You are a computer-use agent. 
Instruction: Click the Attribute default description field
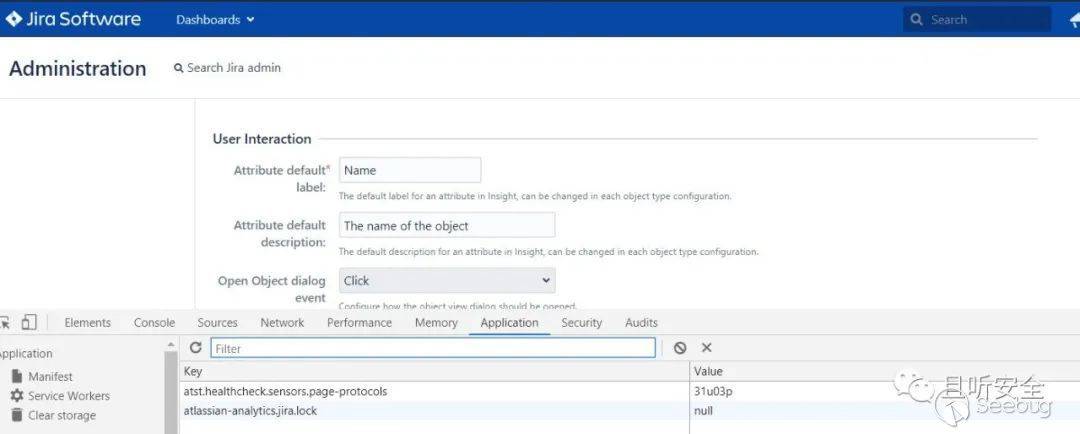click(447, 225)
